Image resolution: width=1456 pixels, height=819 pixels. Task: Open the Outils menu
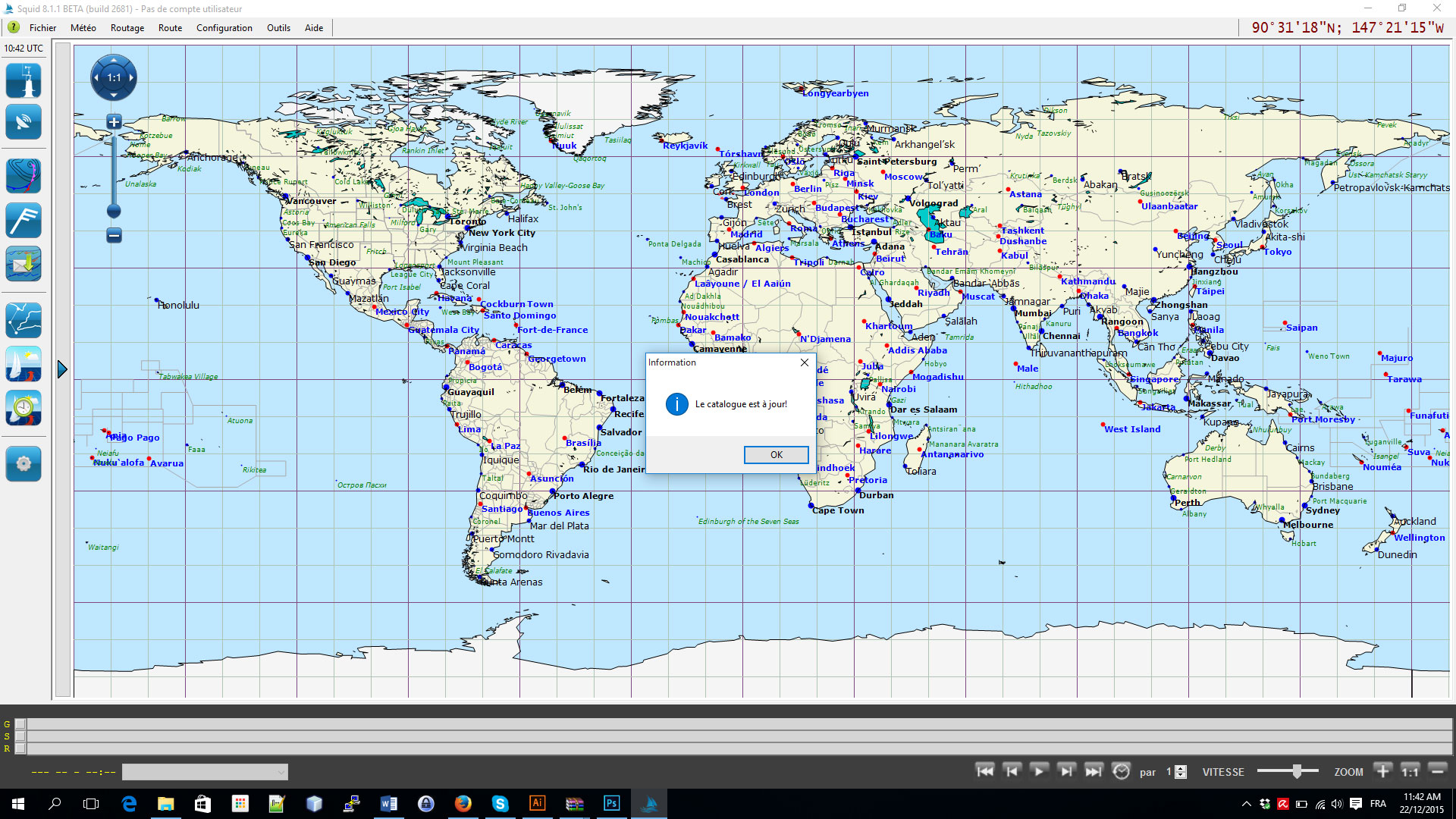278,28
